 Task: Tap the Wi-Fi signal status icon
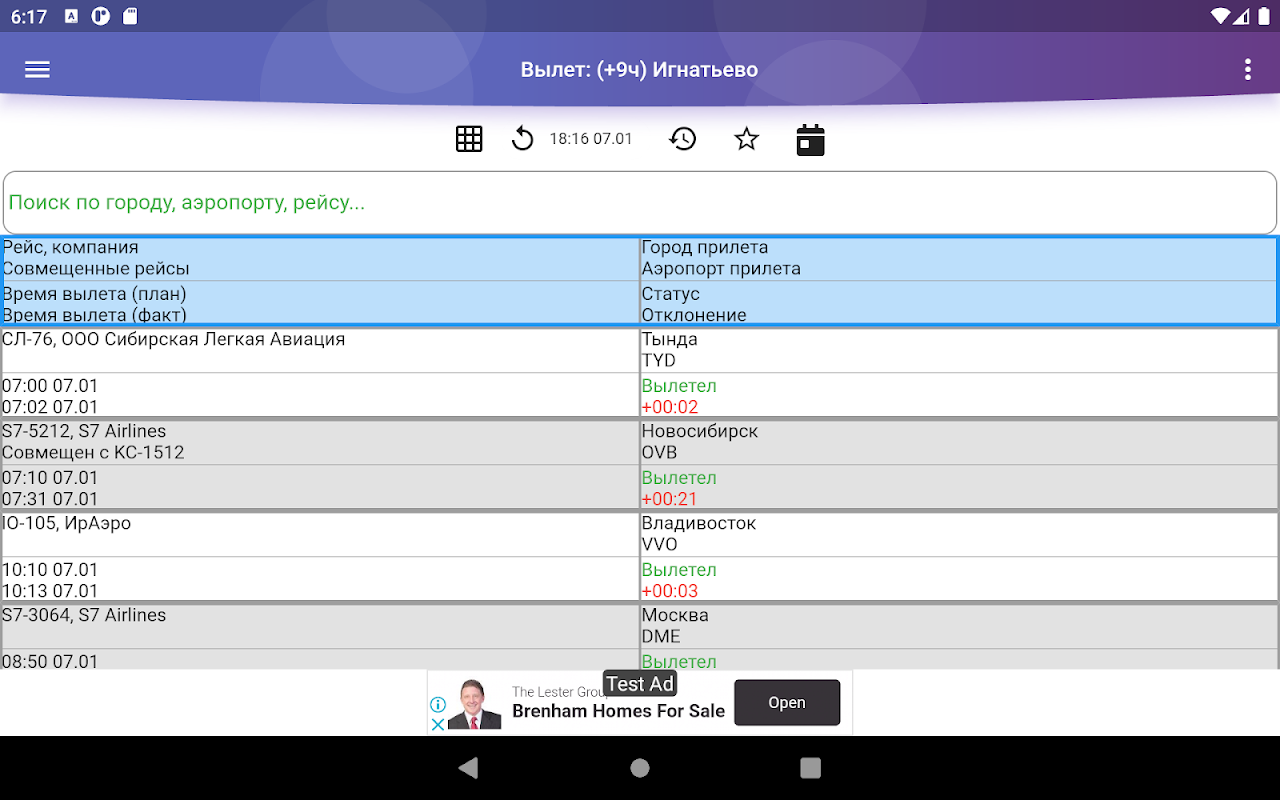(1220, 16)
